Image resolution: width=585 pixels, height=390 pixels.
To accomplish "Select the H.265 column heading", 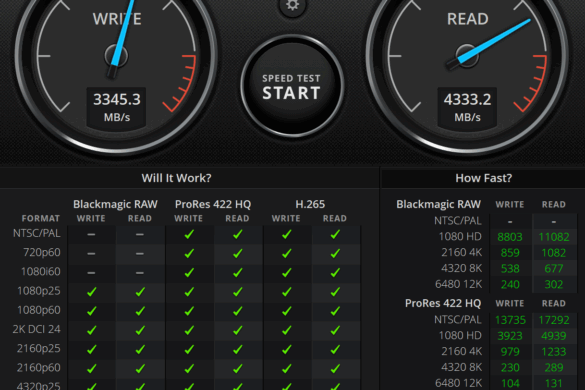I will 310,204.
